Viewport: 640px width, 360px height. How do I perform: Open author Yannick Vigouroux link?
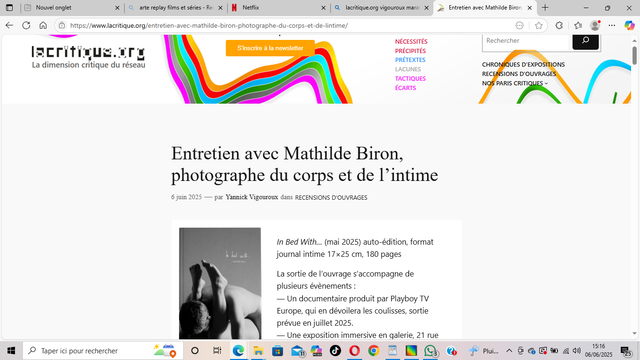tap(252, 197)
